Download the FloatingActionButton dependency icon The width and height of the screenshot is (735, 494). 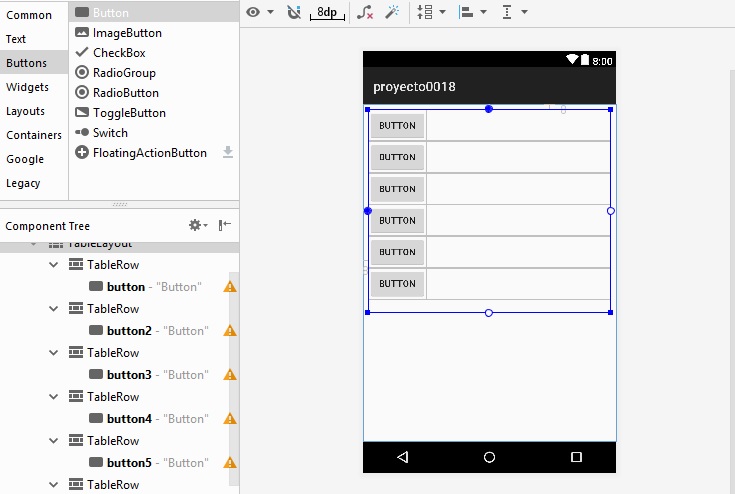pos(228,152)
